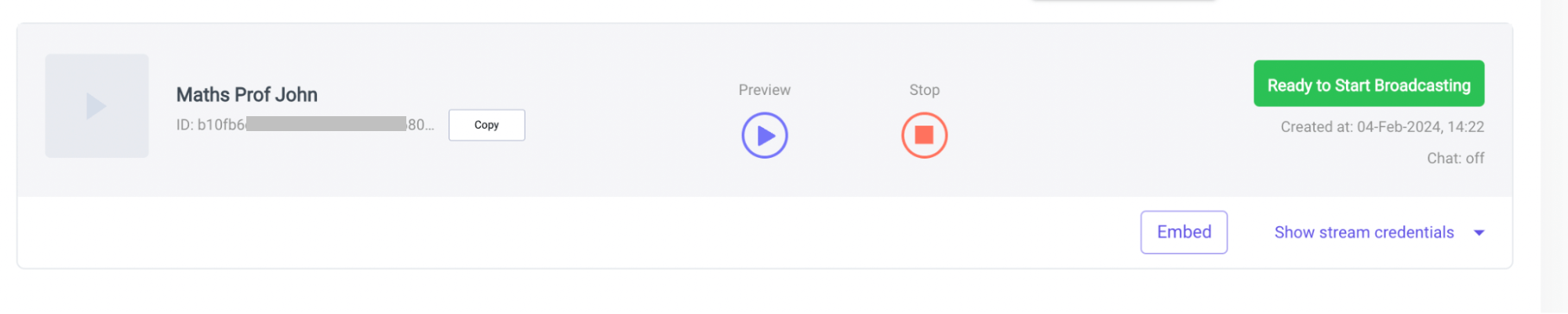1568x314 pixels.
Task: Click the Preview label above the play button
Action: click(x=764, y=90)
